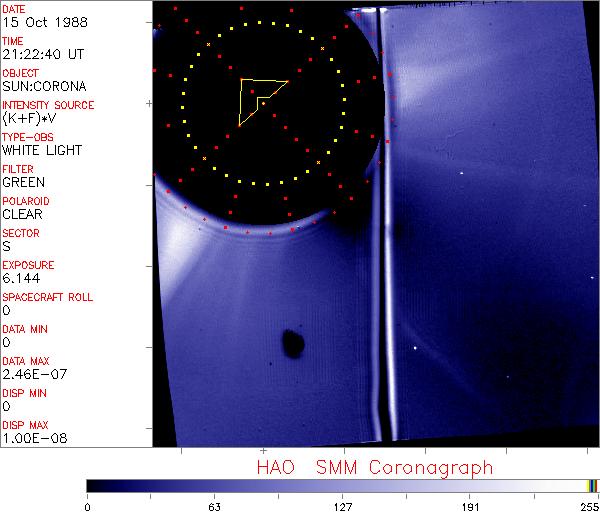Click the INTENSITY SOURCE label

click(x=48, y=105)
